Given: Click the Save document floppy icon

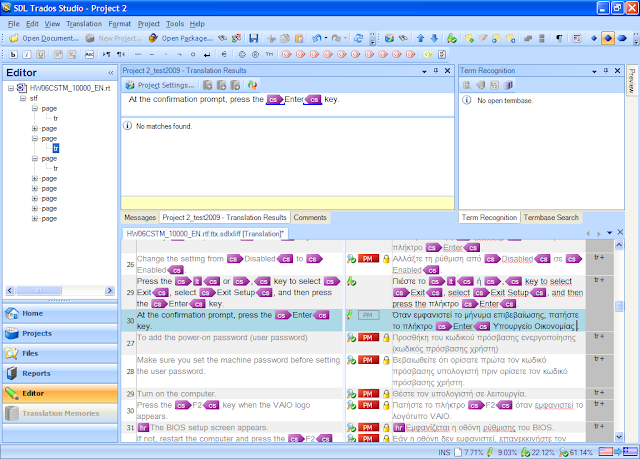Looking at the screenshot, I should pyautogui.click(x=253, y=38).
